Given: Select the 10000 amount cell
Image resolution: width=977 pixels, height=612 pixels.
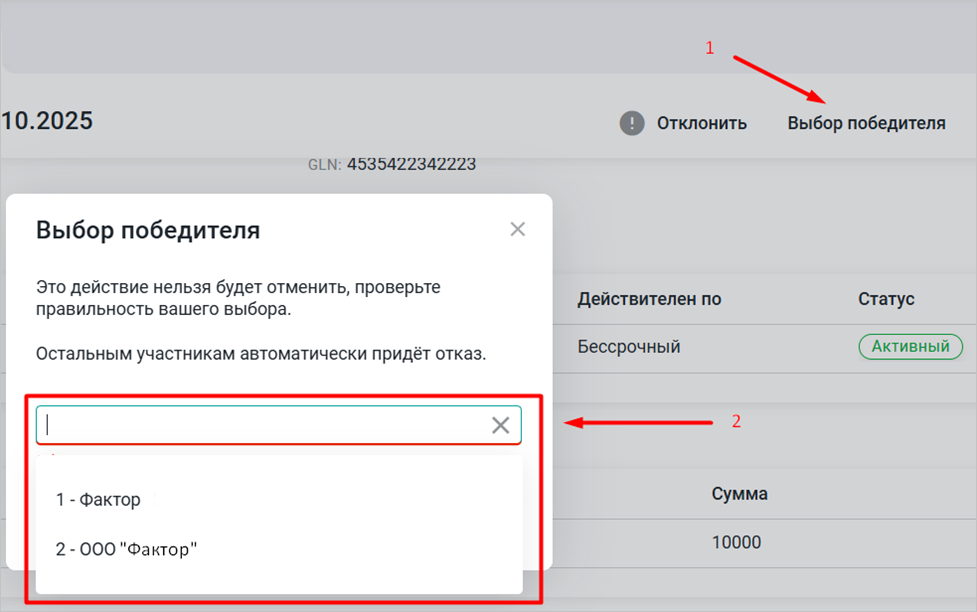Looking at the screenshot, I should pos(736,543).
